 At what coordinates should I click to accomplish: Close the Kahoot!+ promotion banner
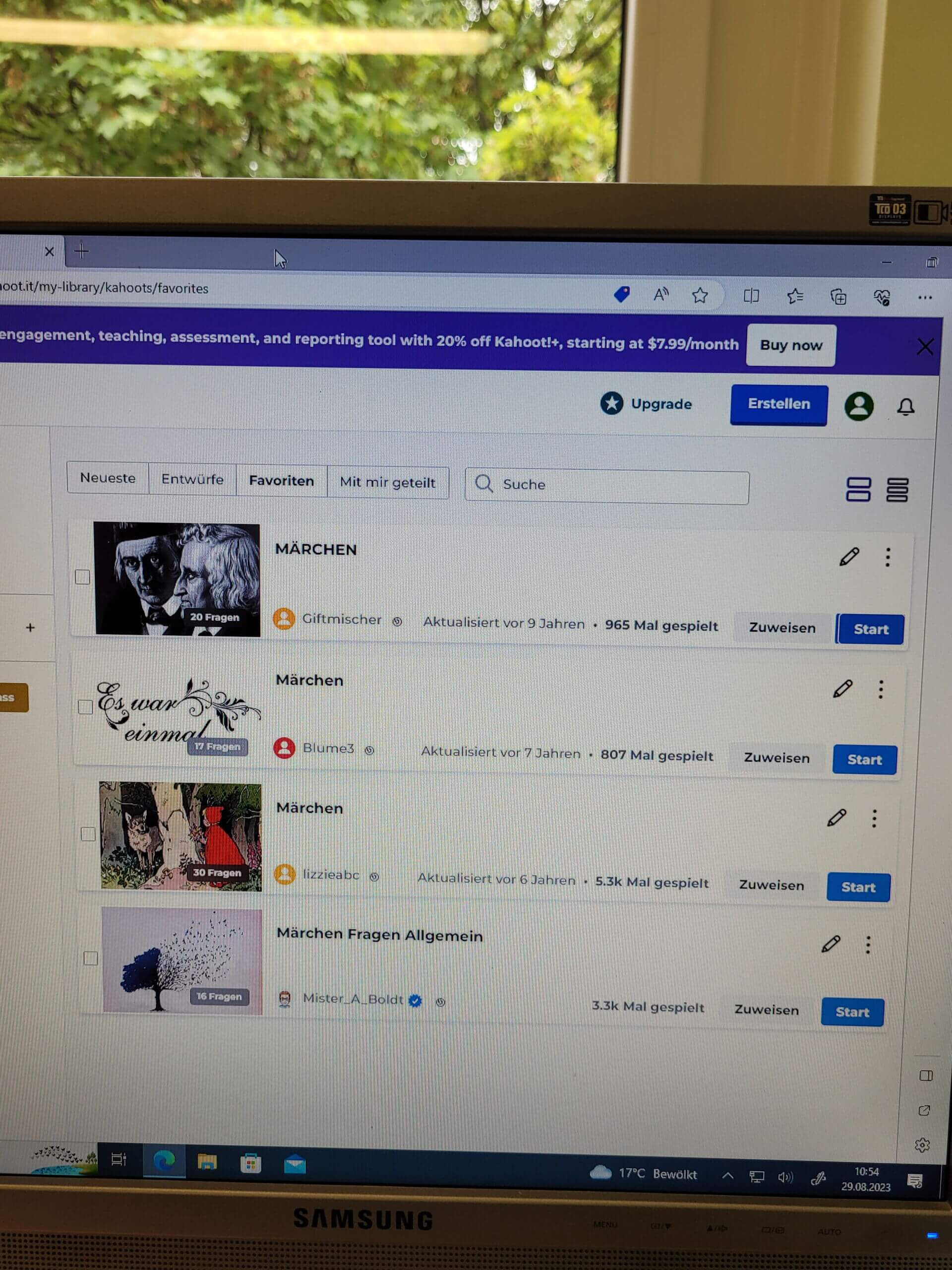[x=924, y=346]
